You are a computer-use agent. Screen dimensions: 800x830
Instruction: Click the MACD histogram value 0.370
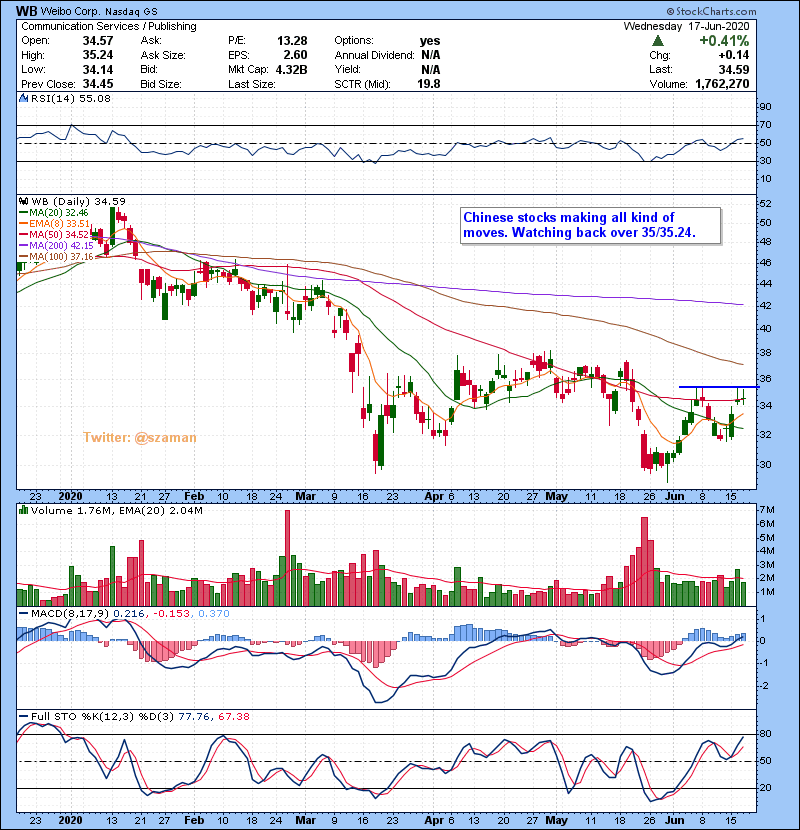pyautogui.click(x=214, y=614)
